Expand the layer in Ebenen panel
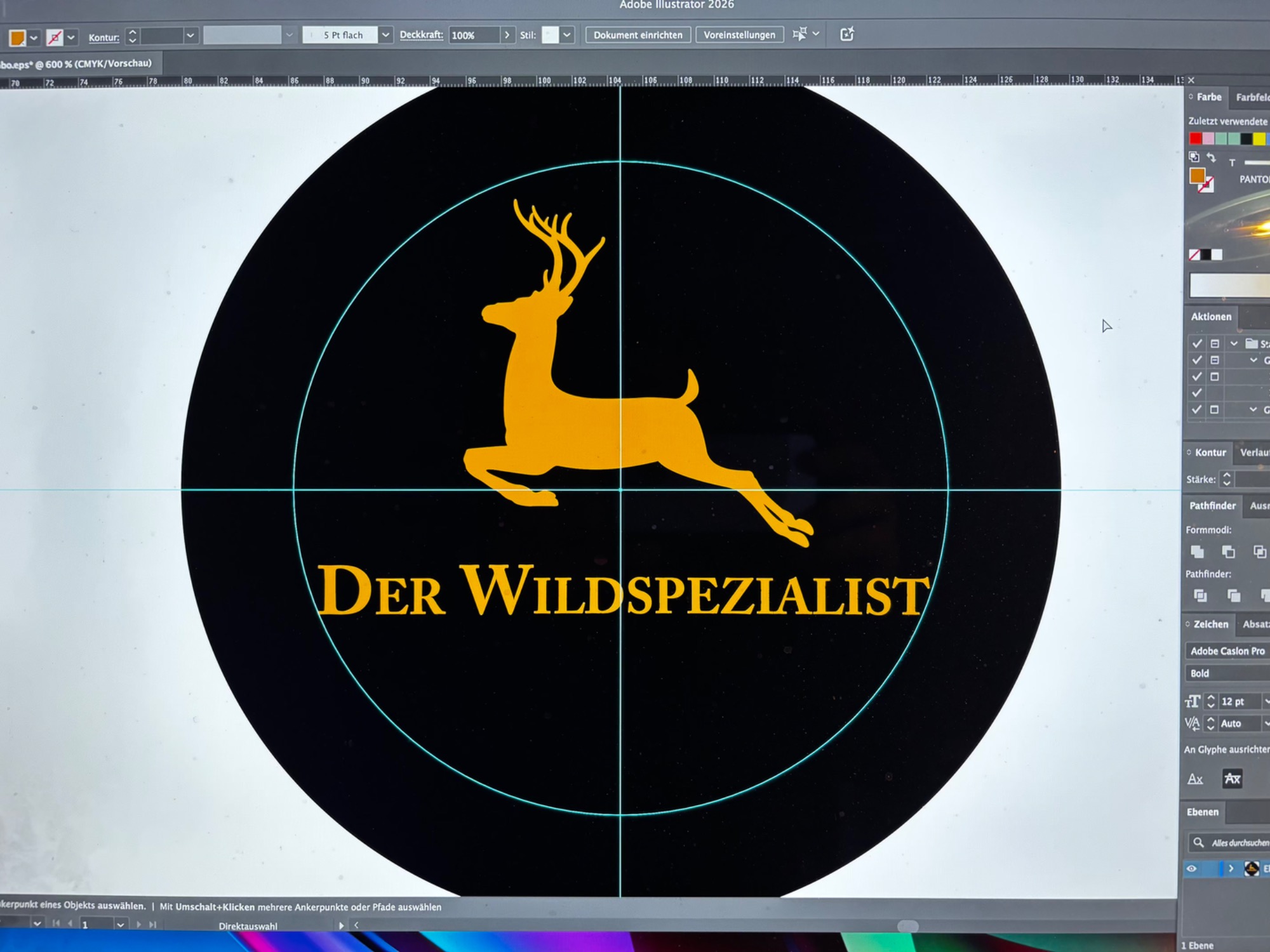 click(x=1231, y=868)
